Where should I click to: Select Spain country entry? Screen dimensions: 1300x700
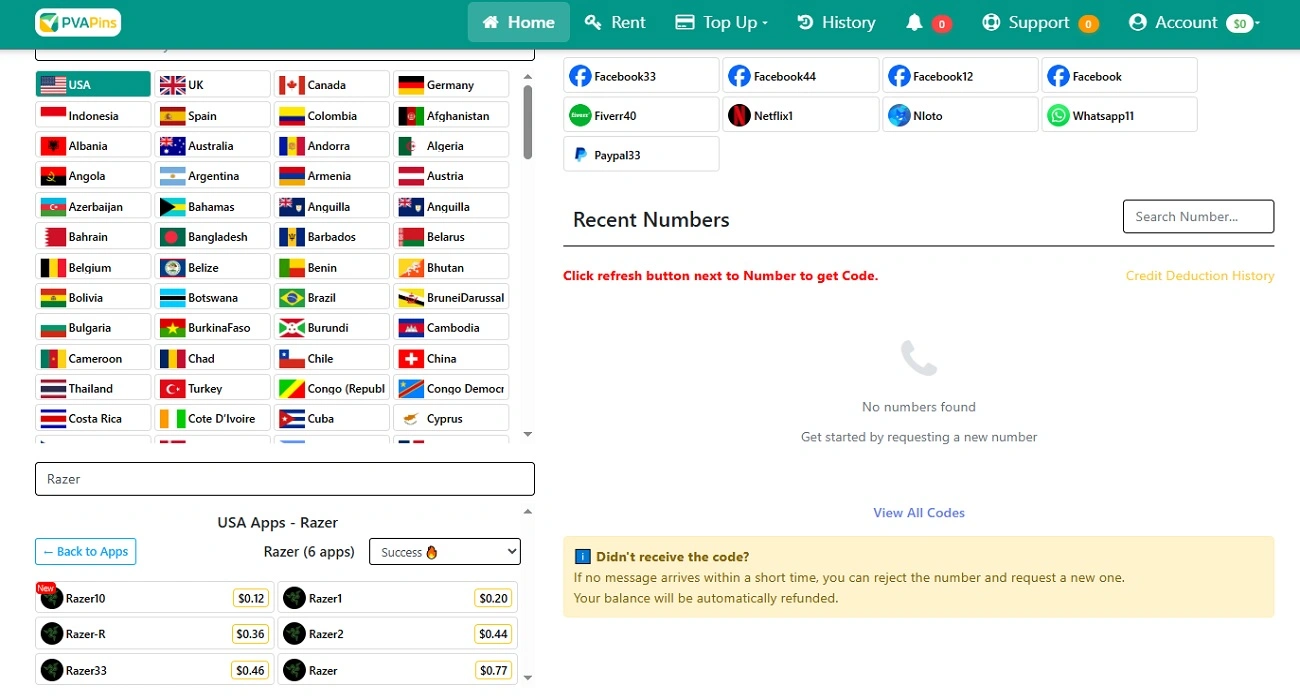tap(213, 115)
